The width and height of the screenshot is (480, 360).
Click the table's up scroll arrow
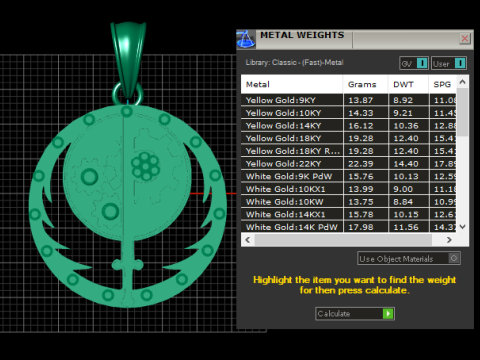point(462,82)
